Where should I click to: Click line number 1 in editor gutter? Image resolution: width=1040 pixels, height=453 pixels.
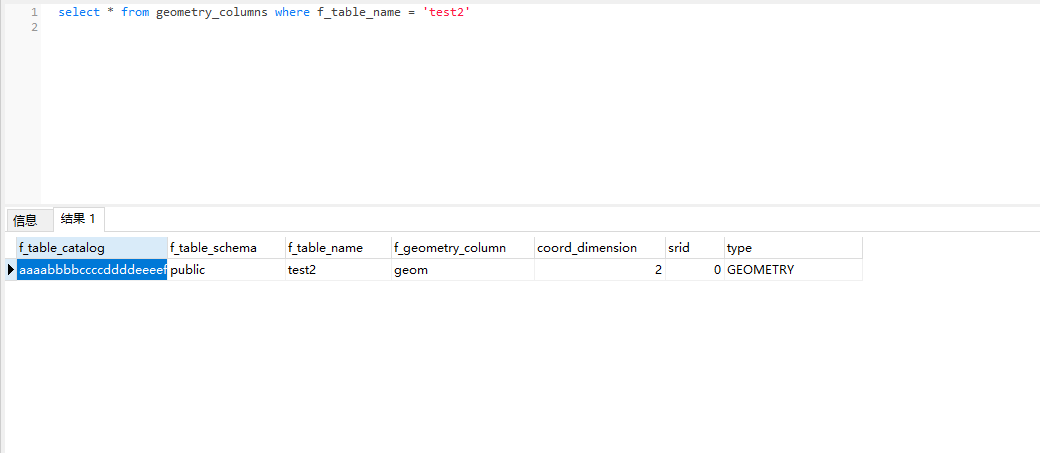pyautogui.click(x=34, y=13)
